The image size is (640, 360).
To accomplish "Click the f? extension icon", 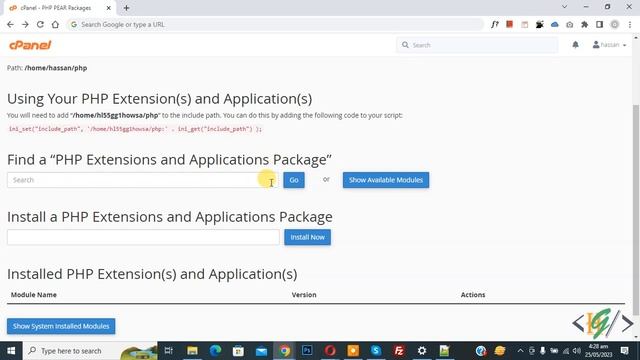I will pyautogui.click(x=495, y=24).
